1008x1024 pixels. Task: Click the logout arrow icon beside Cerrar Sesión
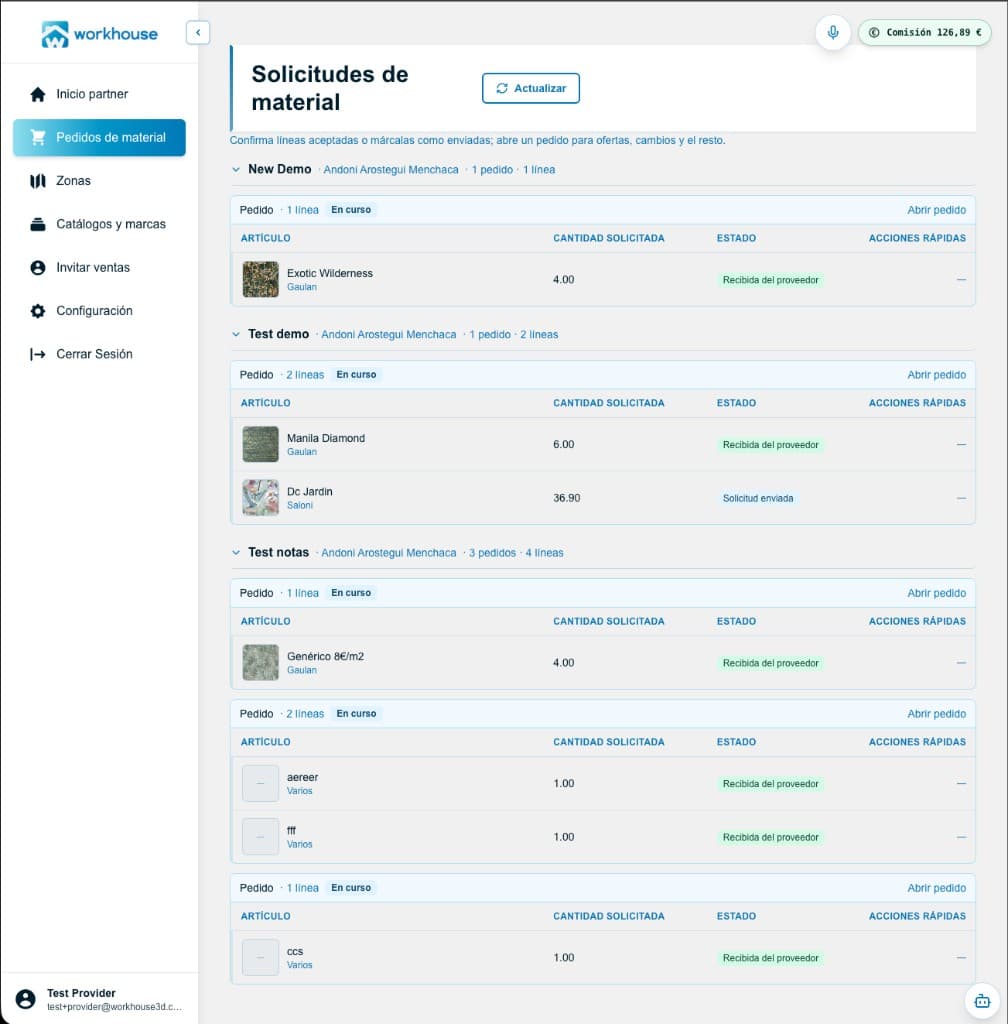38,354
